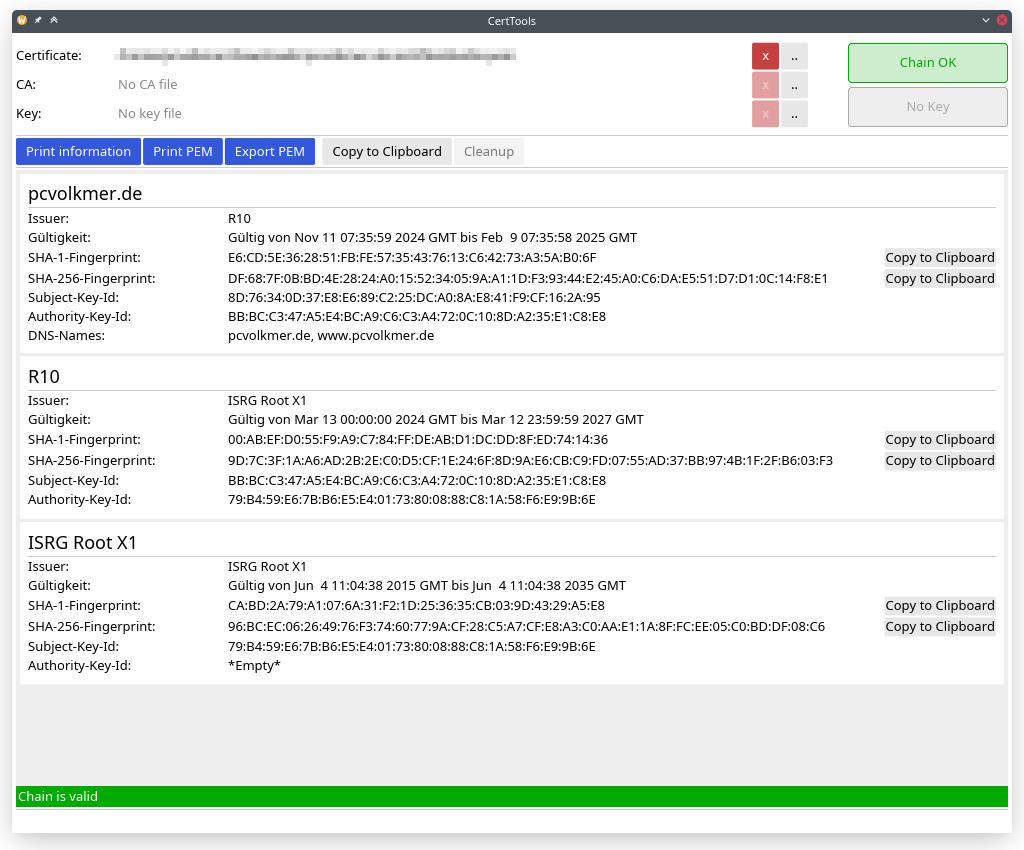This screenshot has height=850, width=1024.
Task: Click the keep-above arrows icon in title bar
Action: pos(54,20)
